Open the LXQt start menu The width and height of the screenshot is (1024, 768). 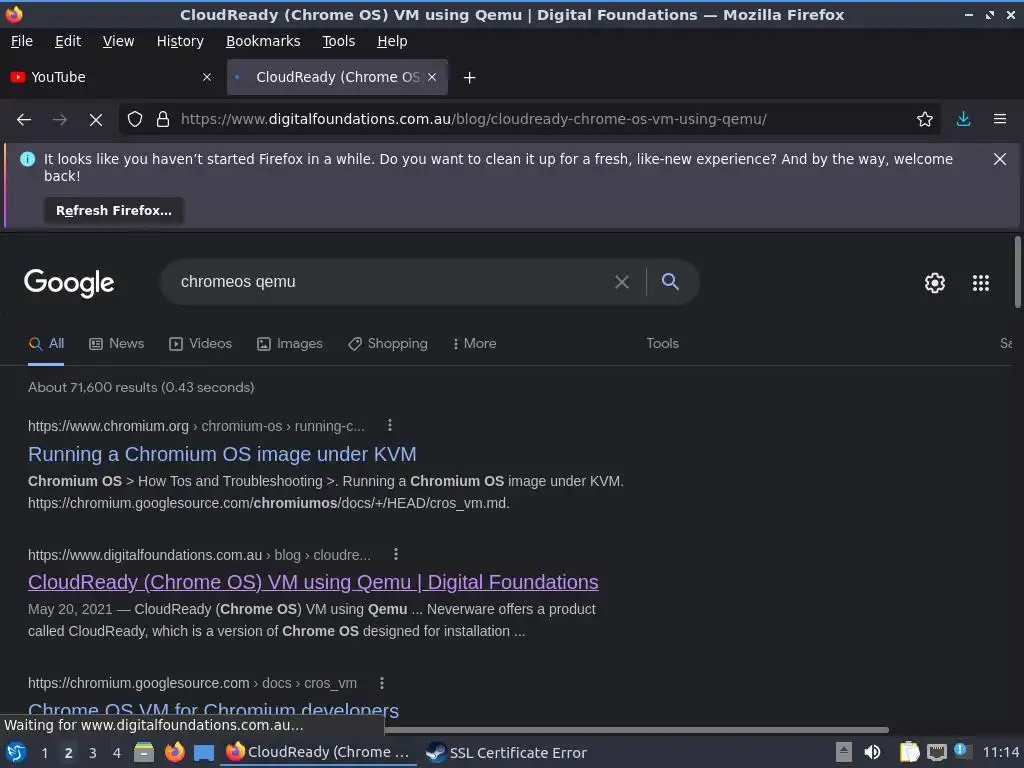pyautogui.click(x=16, y=752)
